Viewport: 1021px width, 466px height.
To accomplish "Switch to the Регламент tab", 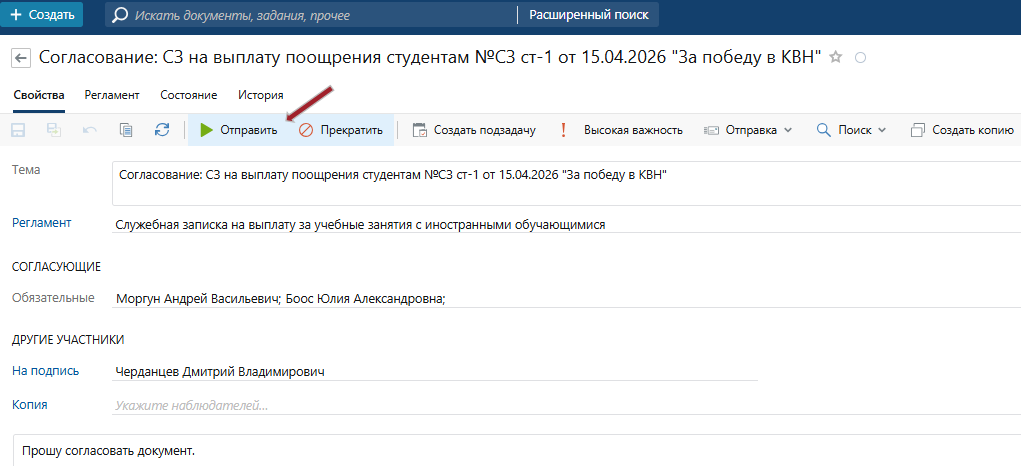I will tap(112, 95).
